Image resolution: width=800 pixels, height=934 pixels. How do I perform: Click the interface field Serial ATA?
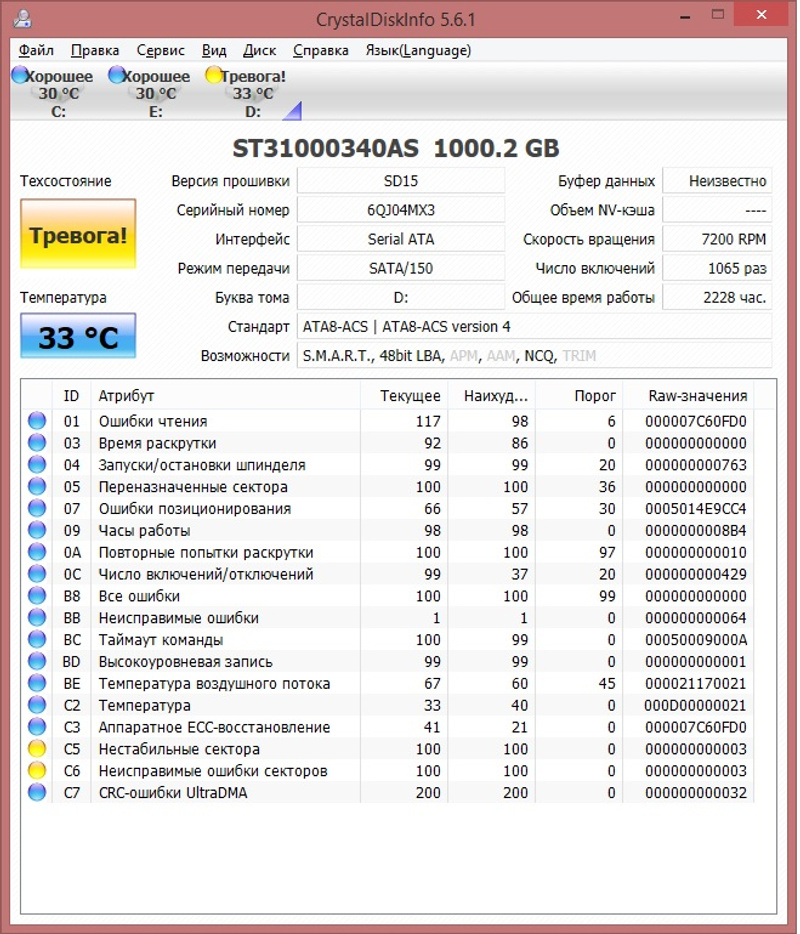click(x=401, y=239)
